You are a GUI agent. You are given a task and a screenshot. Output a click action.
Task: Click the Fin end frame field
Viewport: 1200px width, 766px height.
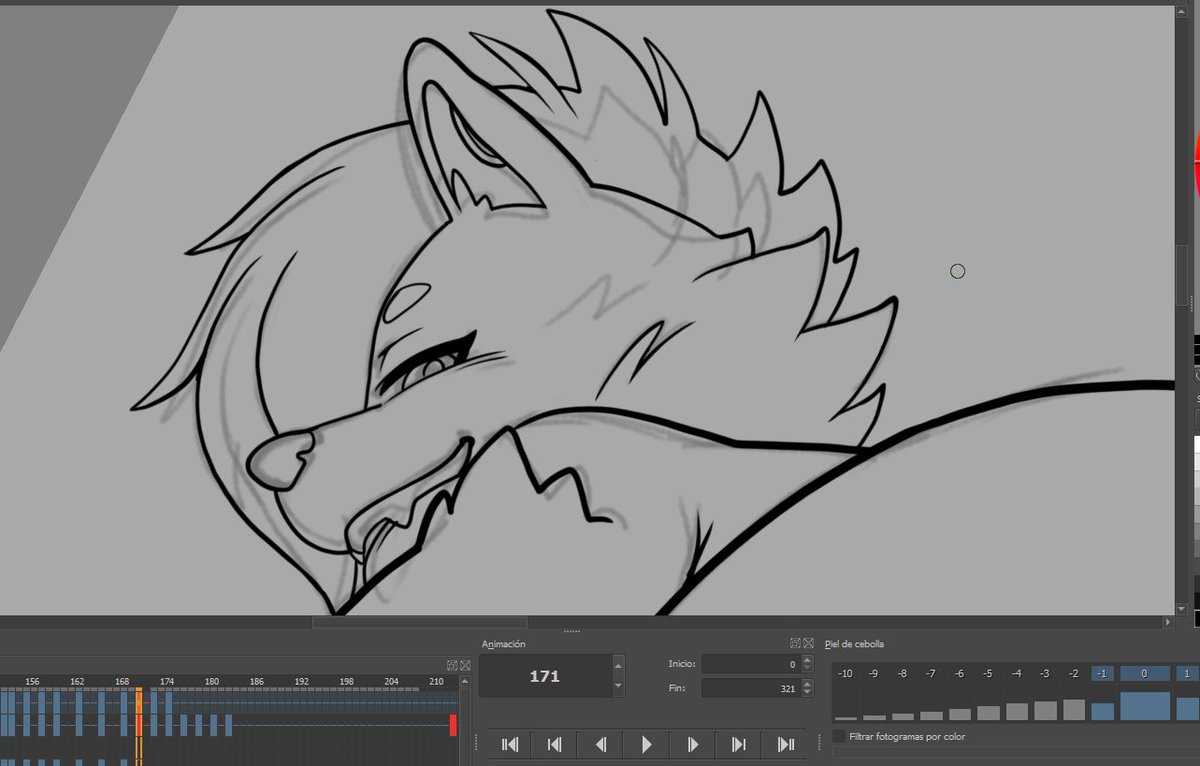pos(750,688)
